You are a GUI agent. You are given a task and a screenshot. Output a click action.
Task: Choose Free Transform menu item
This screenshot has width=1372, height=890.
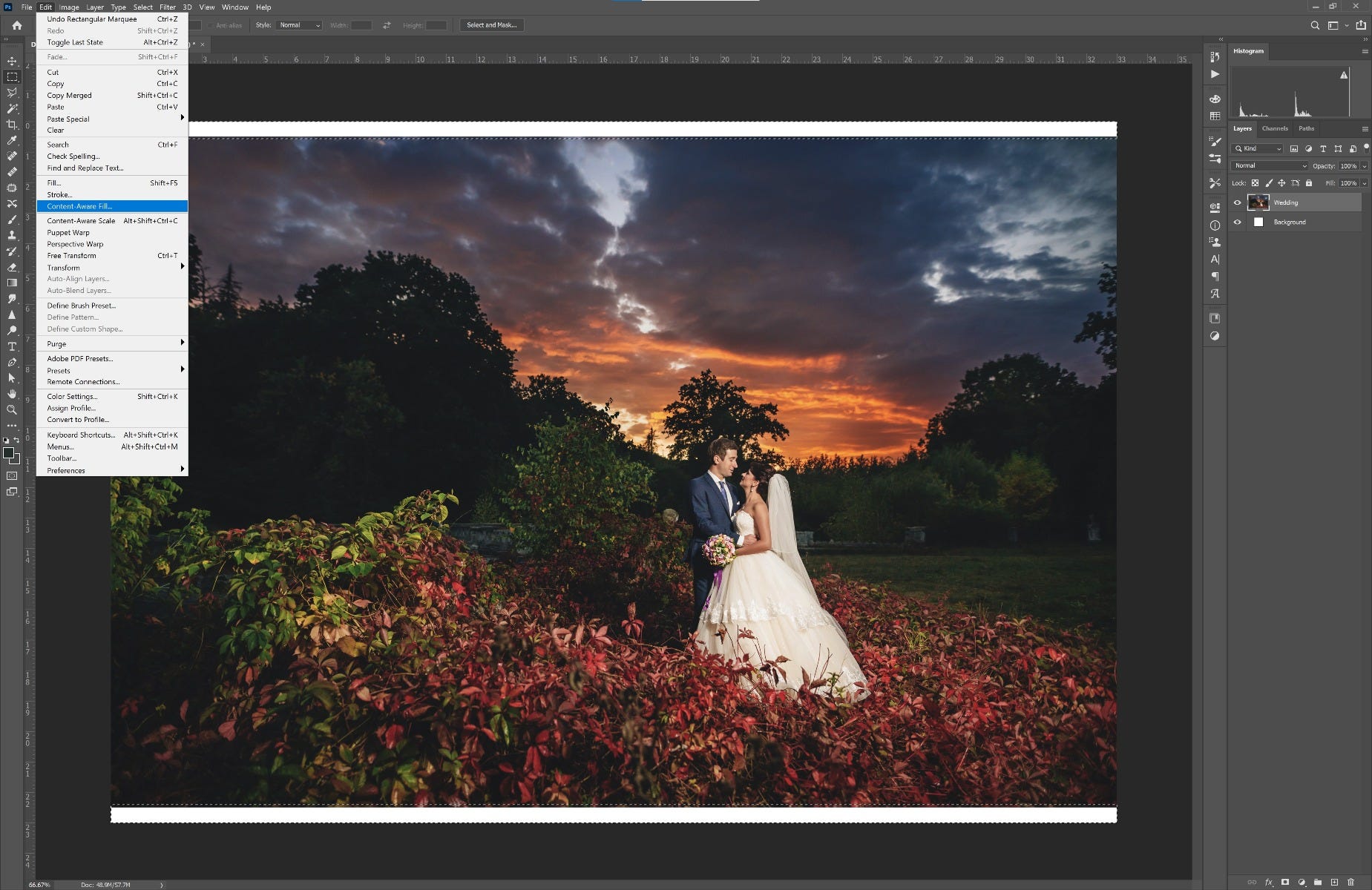click(x=111, y=256)
